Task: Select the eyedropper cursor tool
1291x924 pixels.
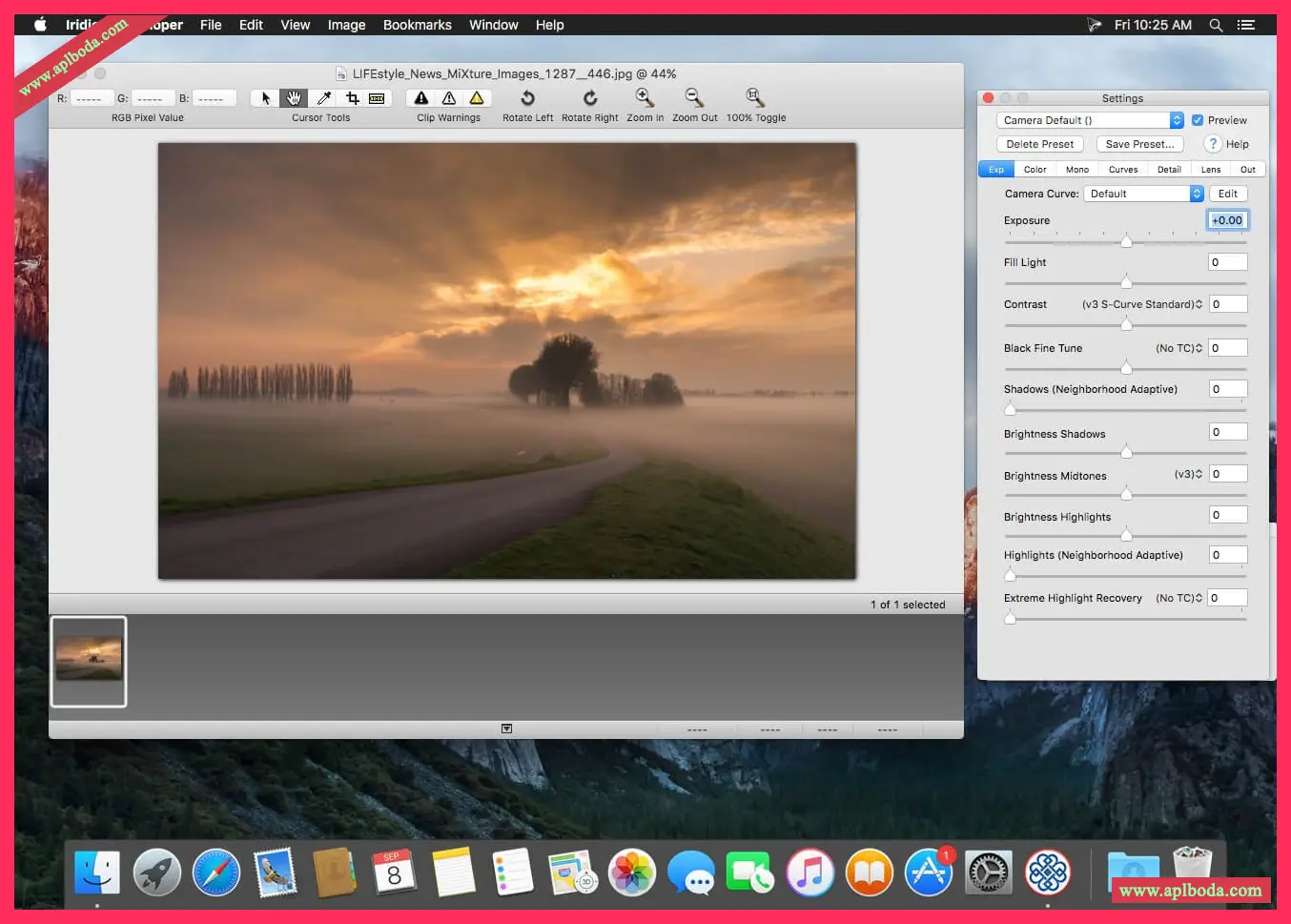Action: 324,98
